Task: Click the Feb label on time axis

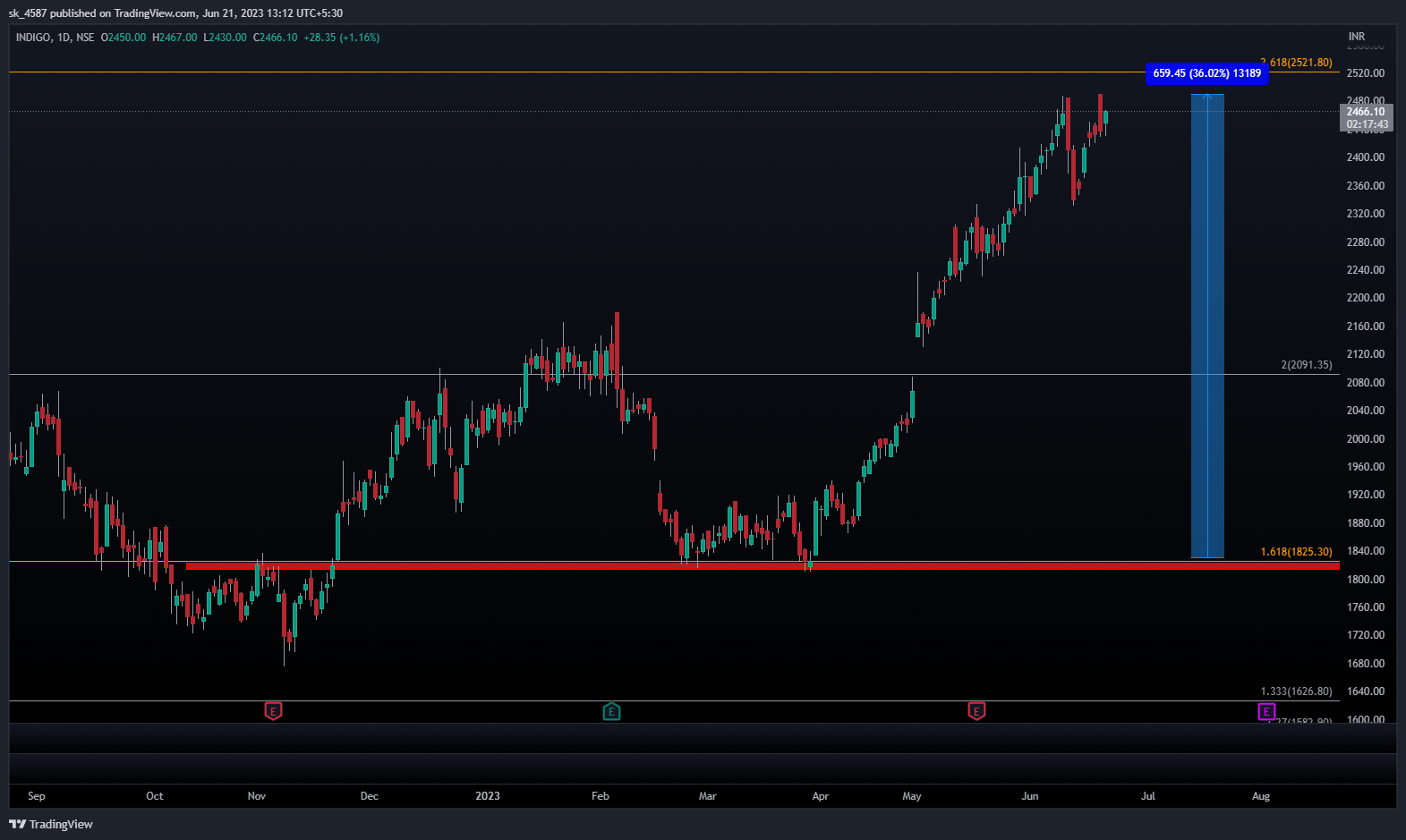Action: click(601, 796)
